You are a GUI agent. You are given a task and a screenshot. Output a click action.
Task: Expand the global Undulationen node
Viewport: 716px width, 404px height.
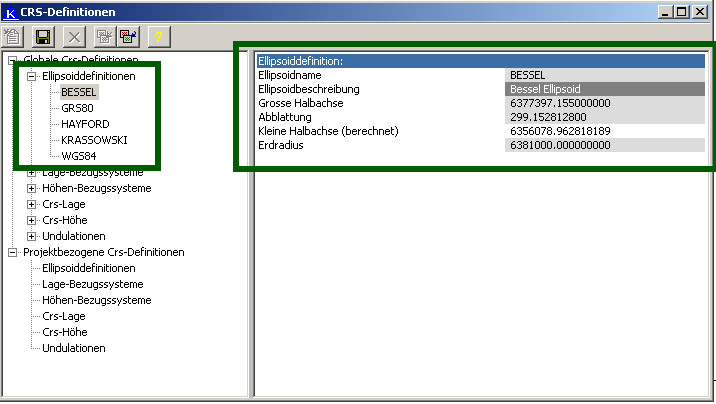[32, 236]
